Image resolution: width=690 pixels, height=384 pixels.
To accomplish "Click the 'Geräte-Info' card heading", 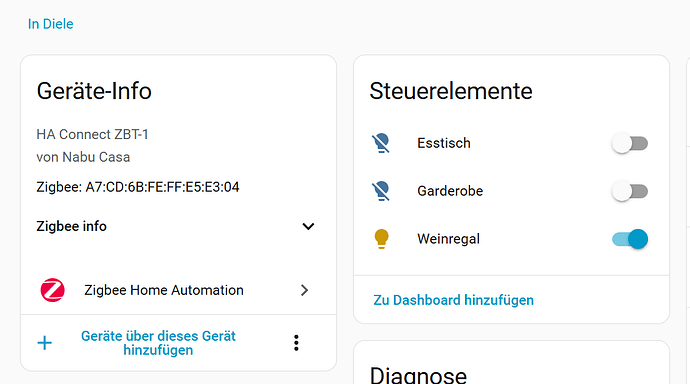I will coord(94,91).
